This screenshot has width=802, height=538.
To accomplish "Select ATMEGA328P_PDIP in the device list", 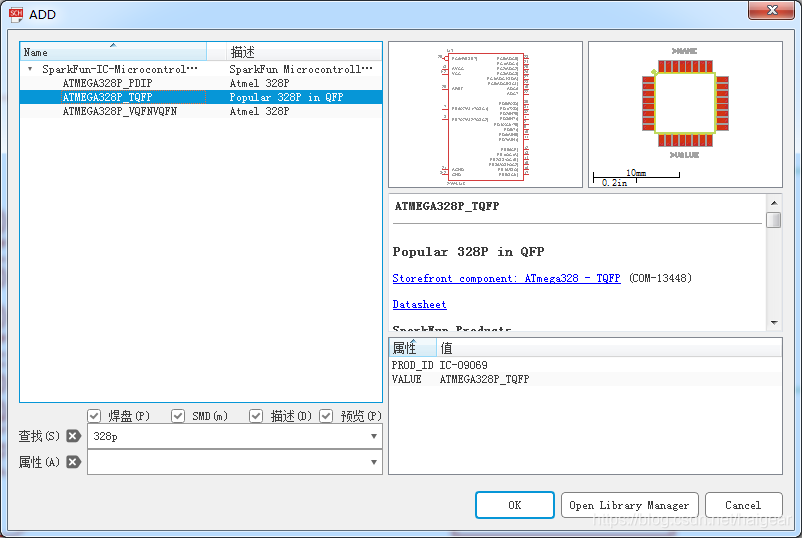I will pyautogui.click(x=107, y=84).
